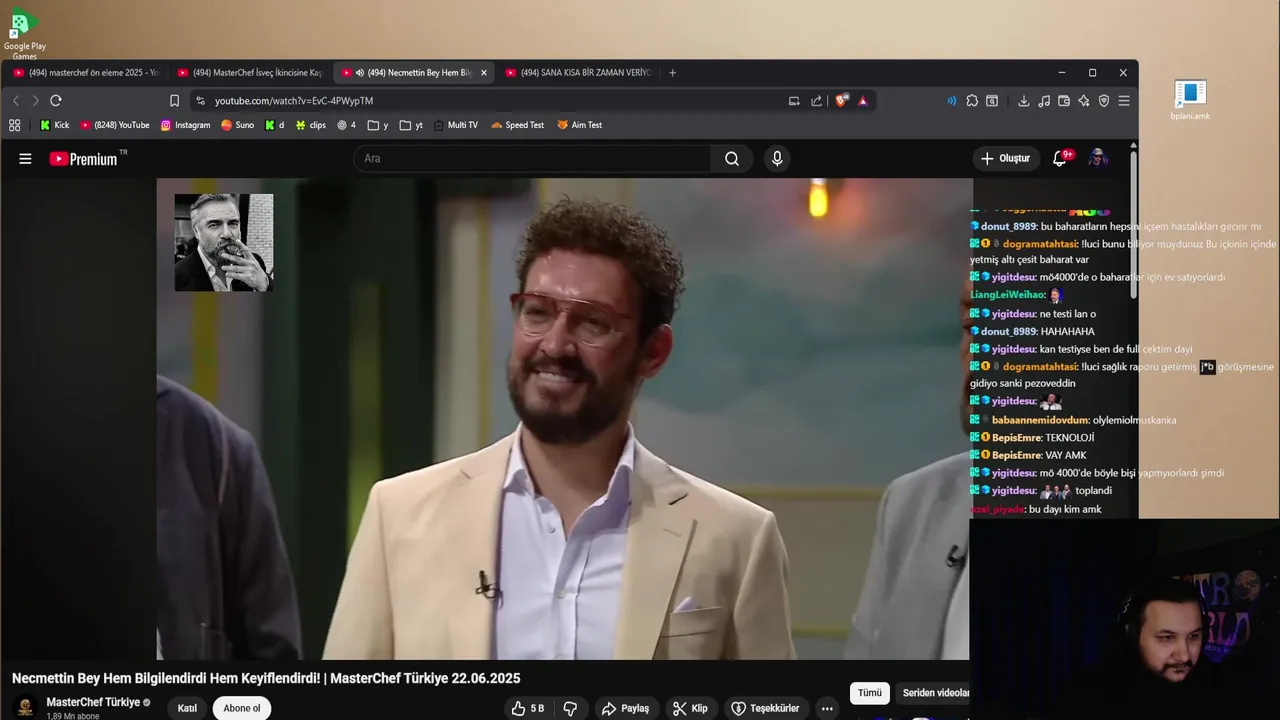This screenshot has height=720, width=1280.
Task: Select the Tümü filter chip
Action: [x=870, y=693]
